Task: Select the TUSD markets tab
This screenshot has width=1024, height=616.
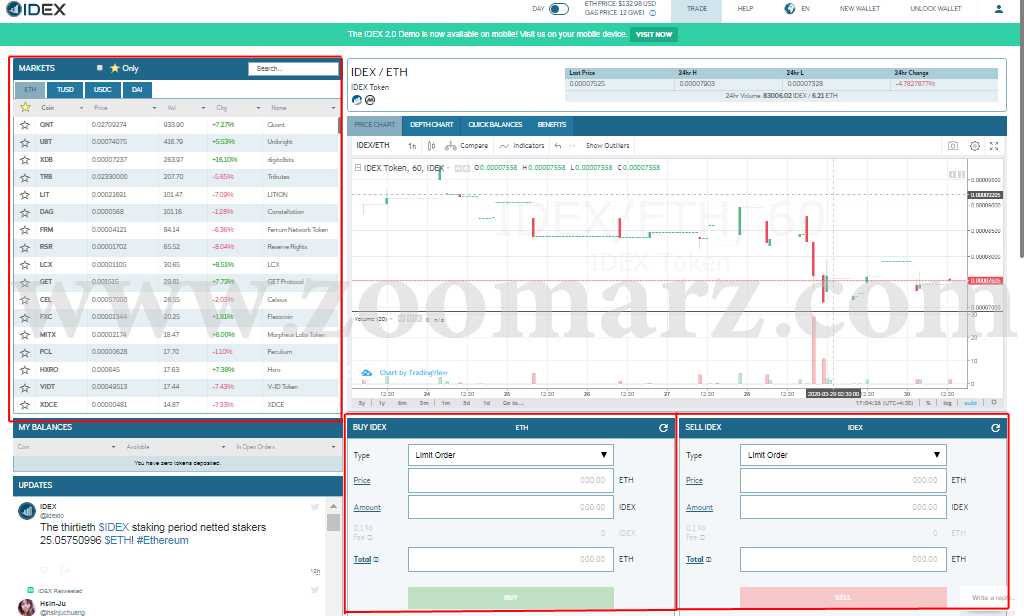Action: (65, 89)
